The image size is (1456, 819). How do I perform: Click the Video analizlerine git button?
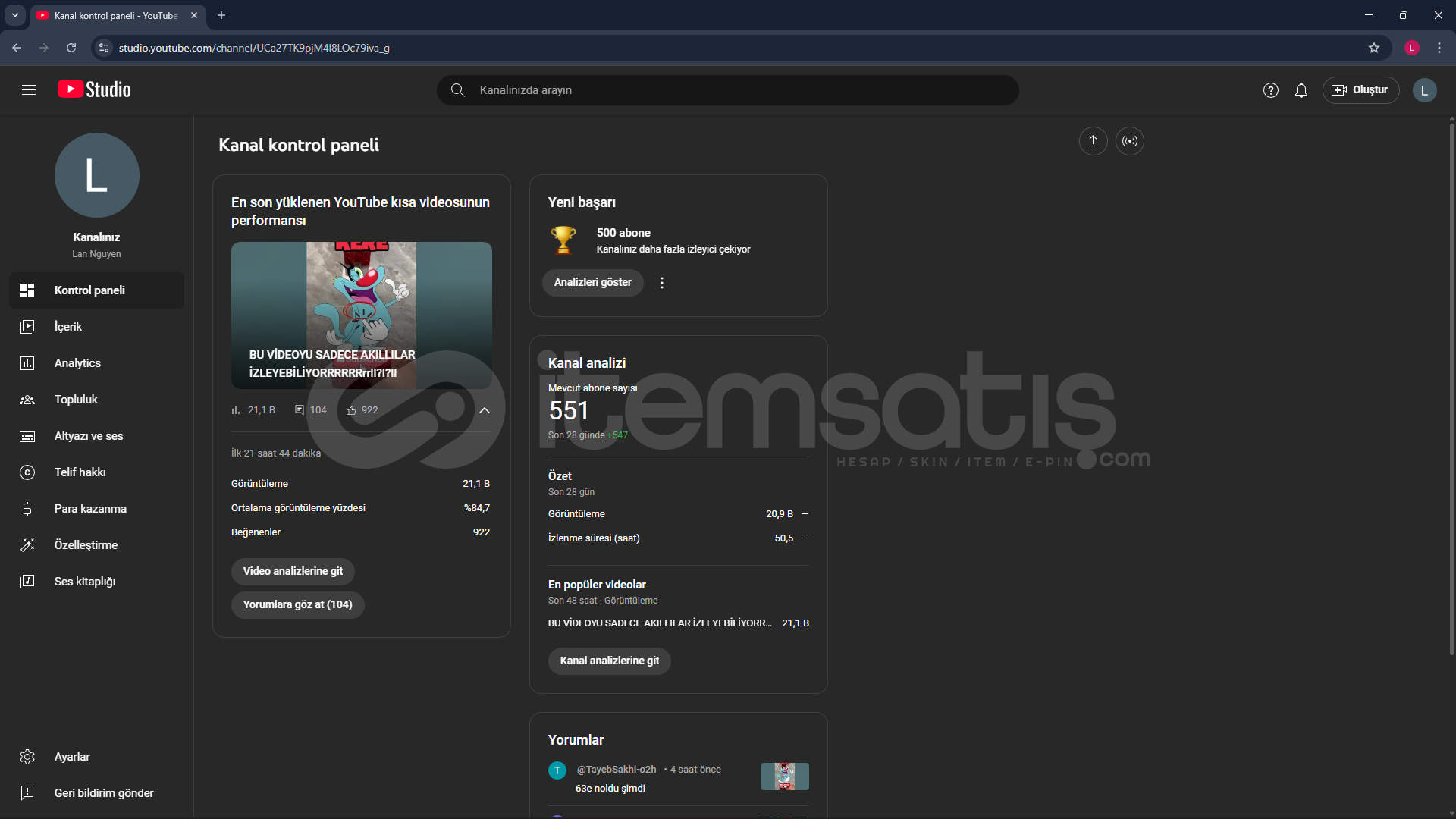(293, 571)
